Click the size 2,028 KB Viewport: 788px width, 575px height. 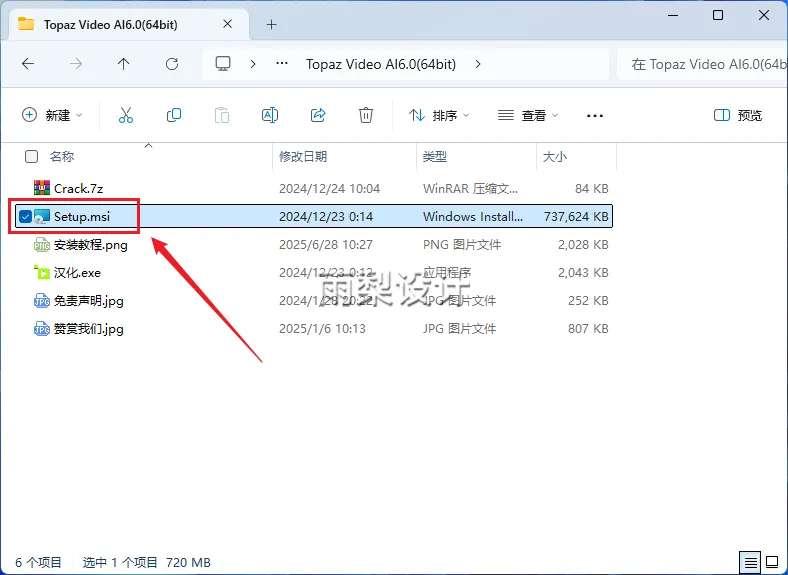click(x=583, y=245)
